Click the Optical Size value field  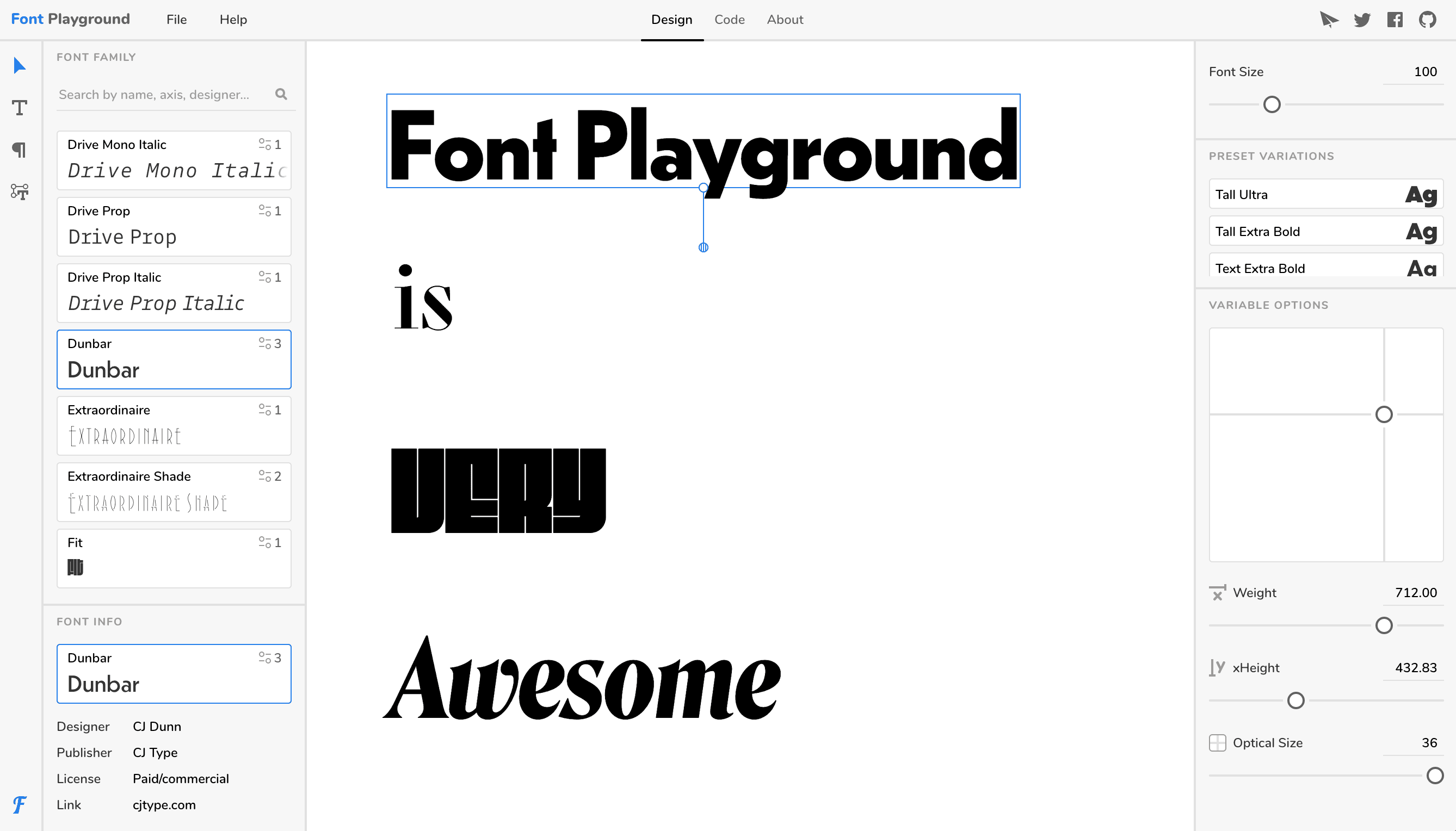pos(1413,743)
